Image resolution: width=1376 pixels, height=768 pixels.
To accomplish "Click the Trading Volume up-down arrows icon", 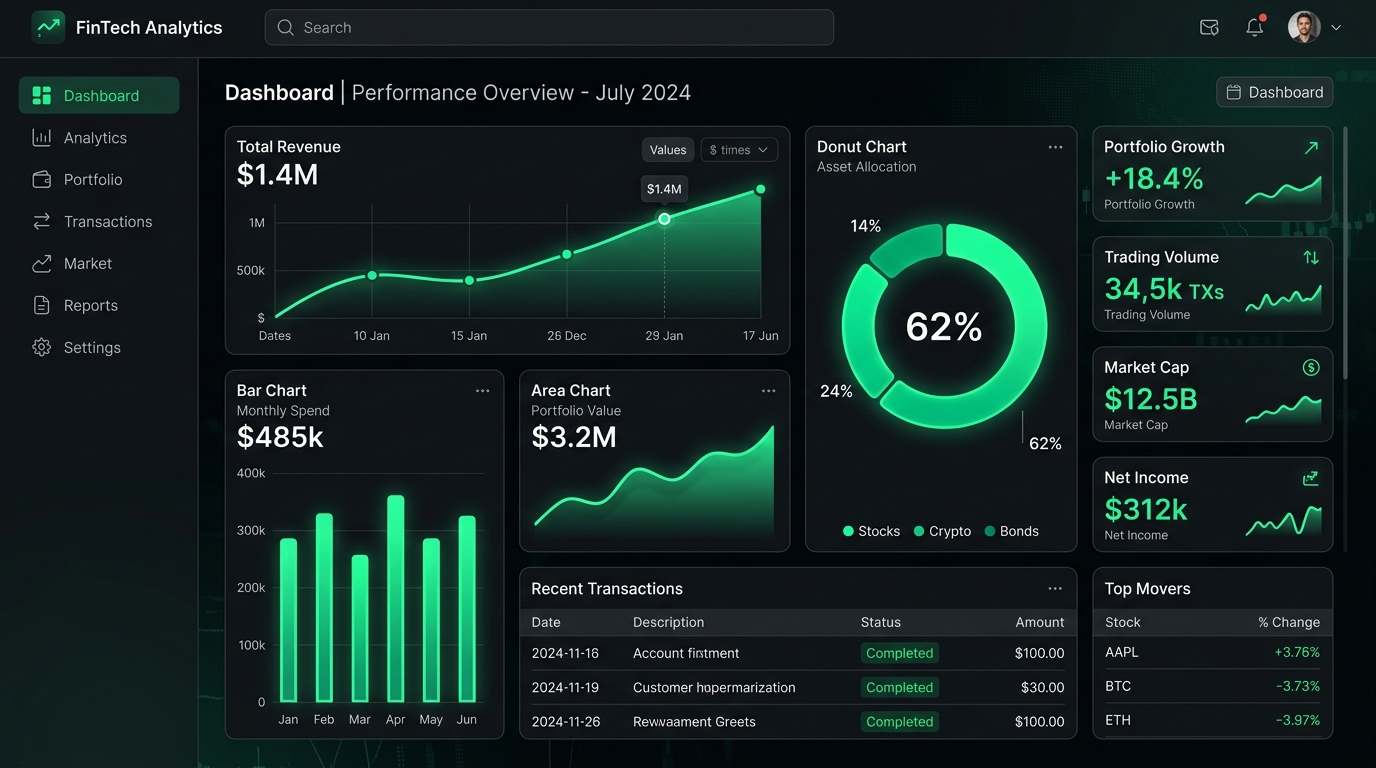I will 1311,257.
